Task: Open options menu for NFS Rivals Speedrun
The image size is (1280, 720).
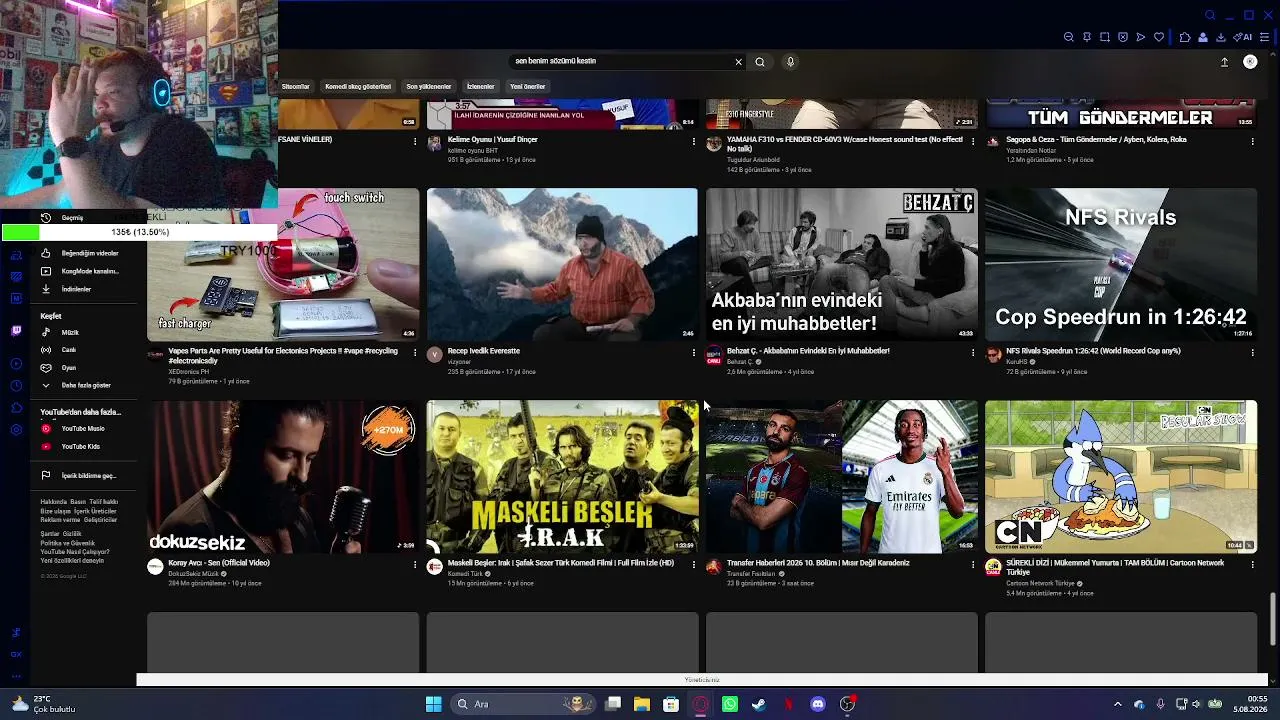Action: click(1252, 353)
